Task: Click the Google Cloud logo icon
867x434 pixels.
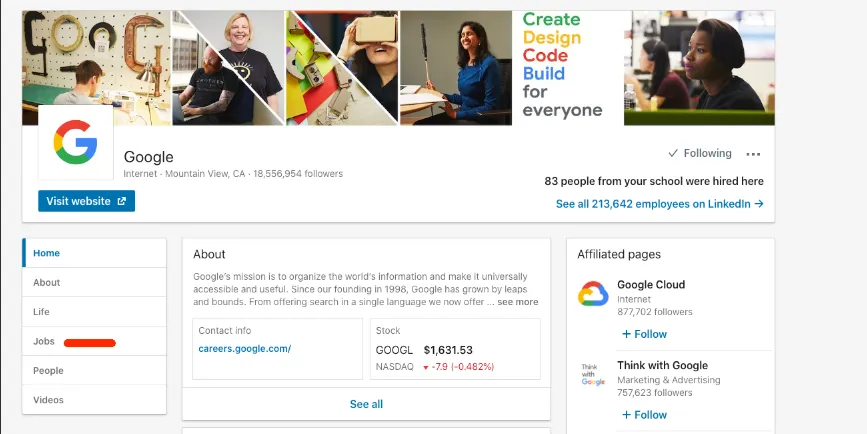Action: pyautogui.click(x=593, y=294)
